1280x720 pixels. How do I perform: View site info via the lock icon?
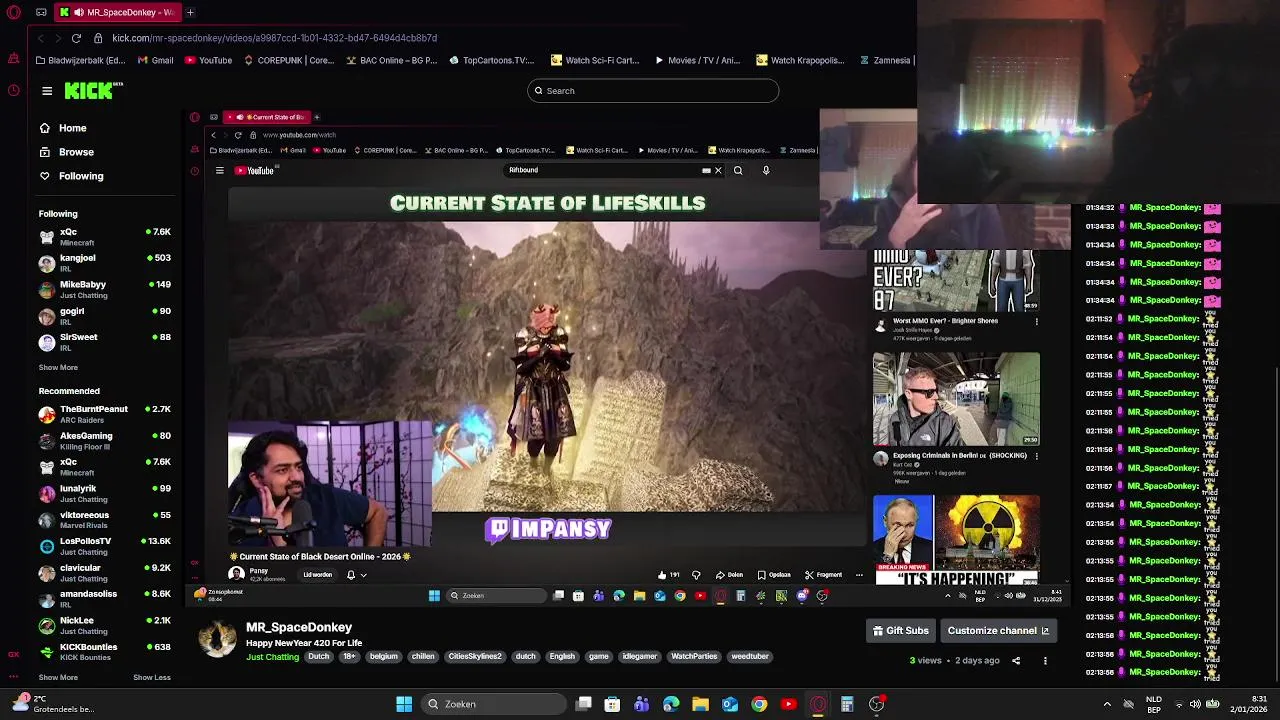click(98, 38)
